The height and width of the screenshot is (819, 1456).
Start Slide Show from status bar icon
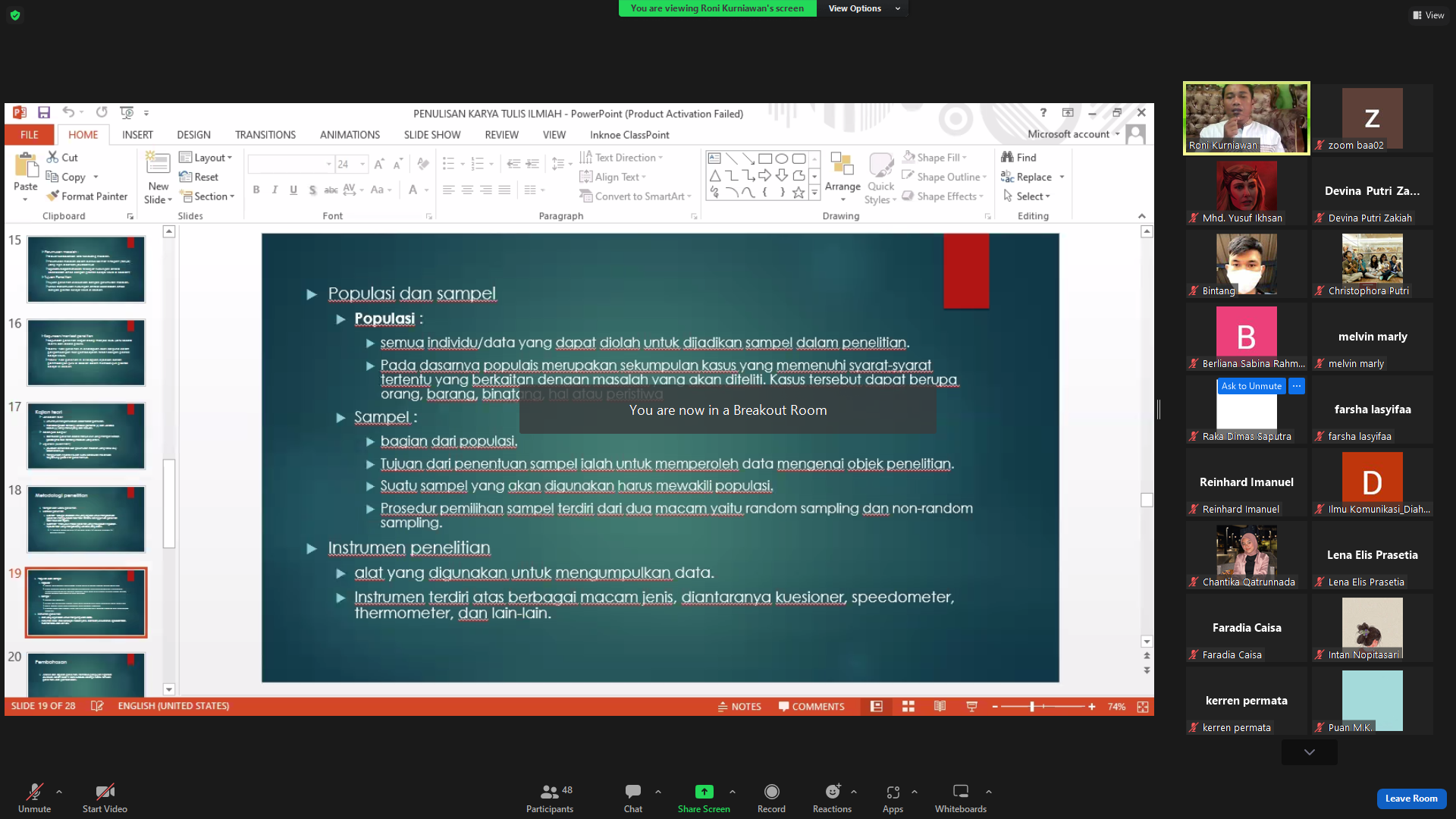point(971,706)
